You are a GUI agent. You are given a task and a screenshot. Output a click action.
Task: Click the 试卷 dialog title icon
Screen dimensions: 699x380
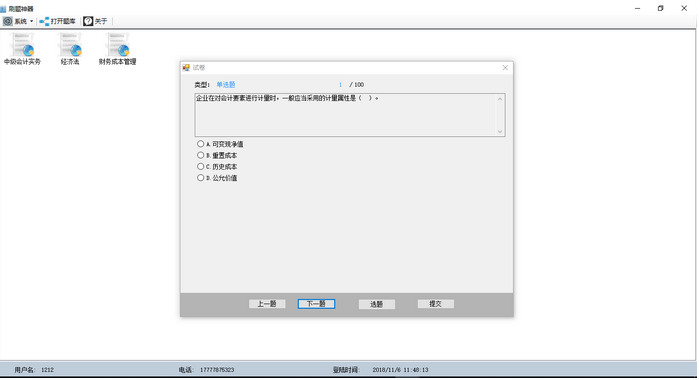[186, 68]
